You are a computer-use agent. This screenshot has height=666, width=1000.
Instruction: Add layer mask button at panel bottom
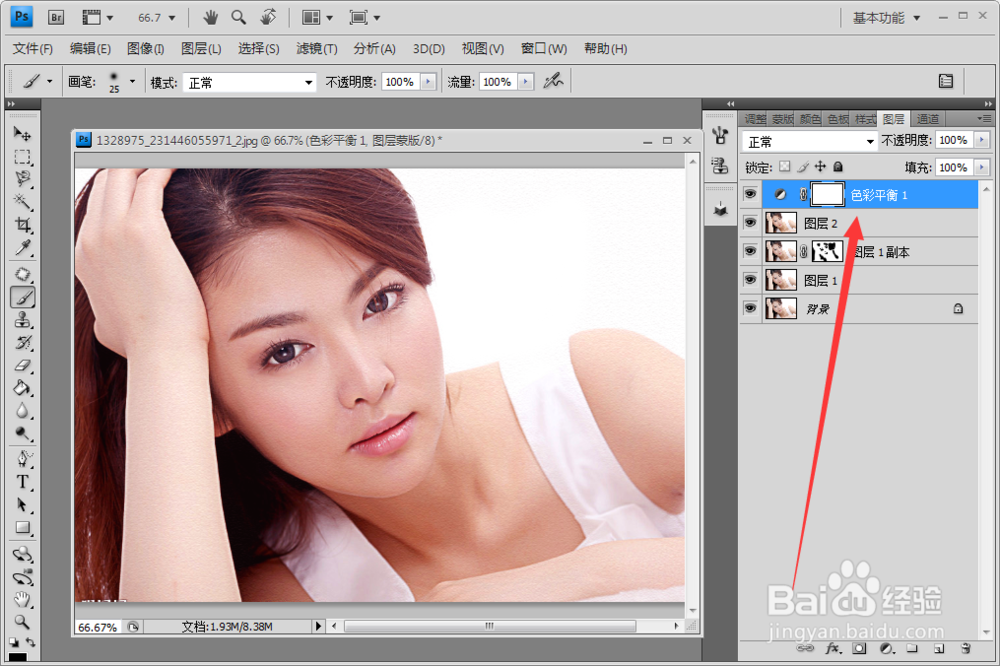tap(860, 649)
